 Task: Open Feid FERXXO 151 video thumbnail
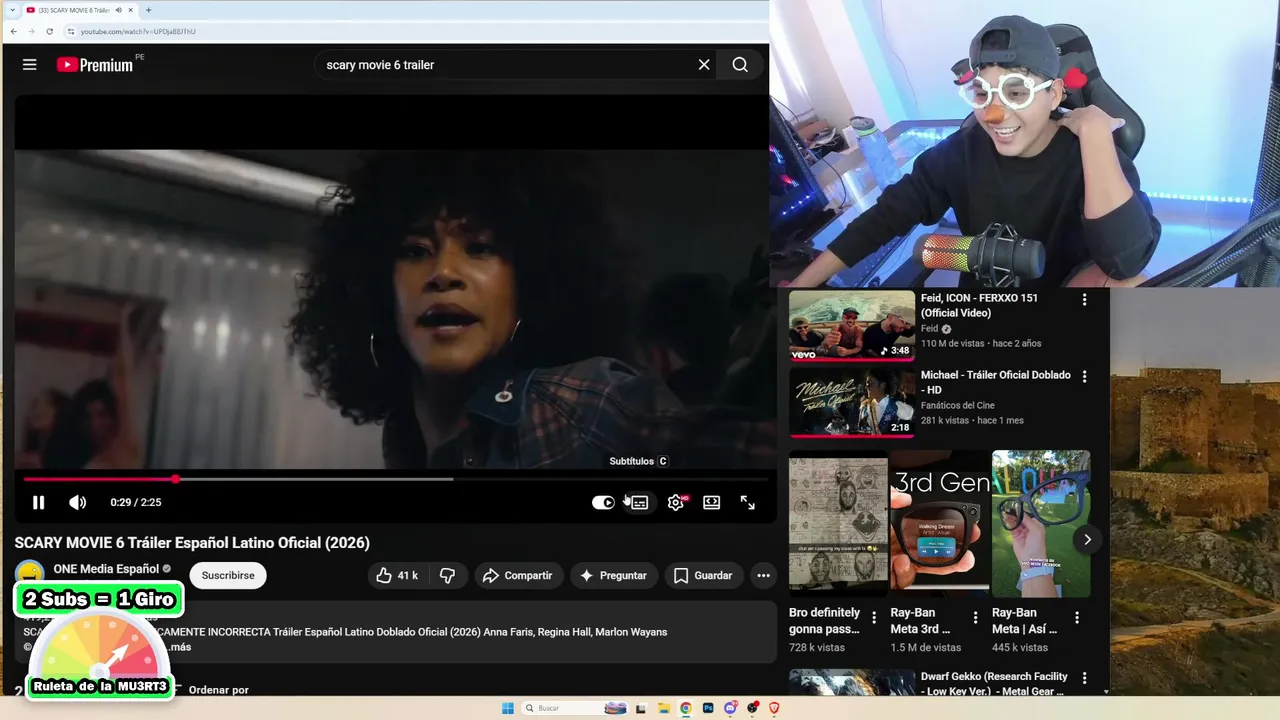tap(851, 325)
